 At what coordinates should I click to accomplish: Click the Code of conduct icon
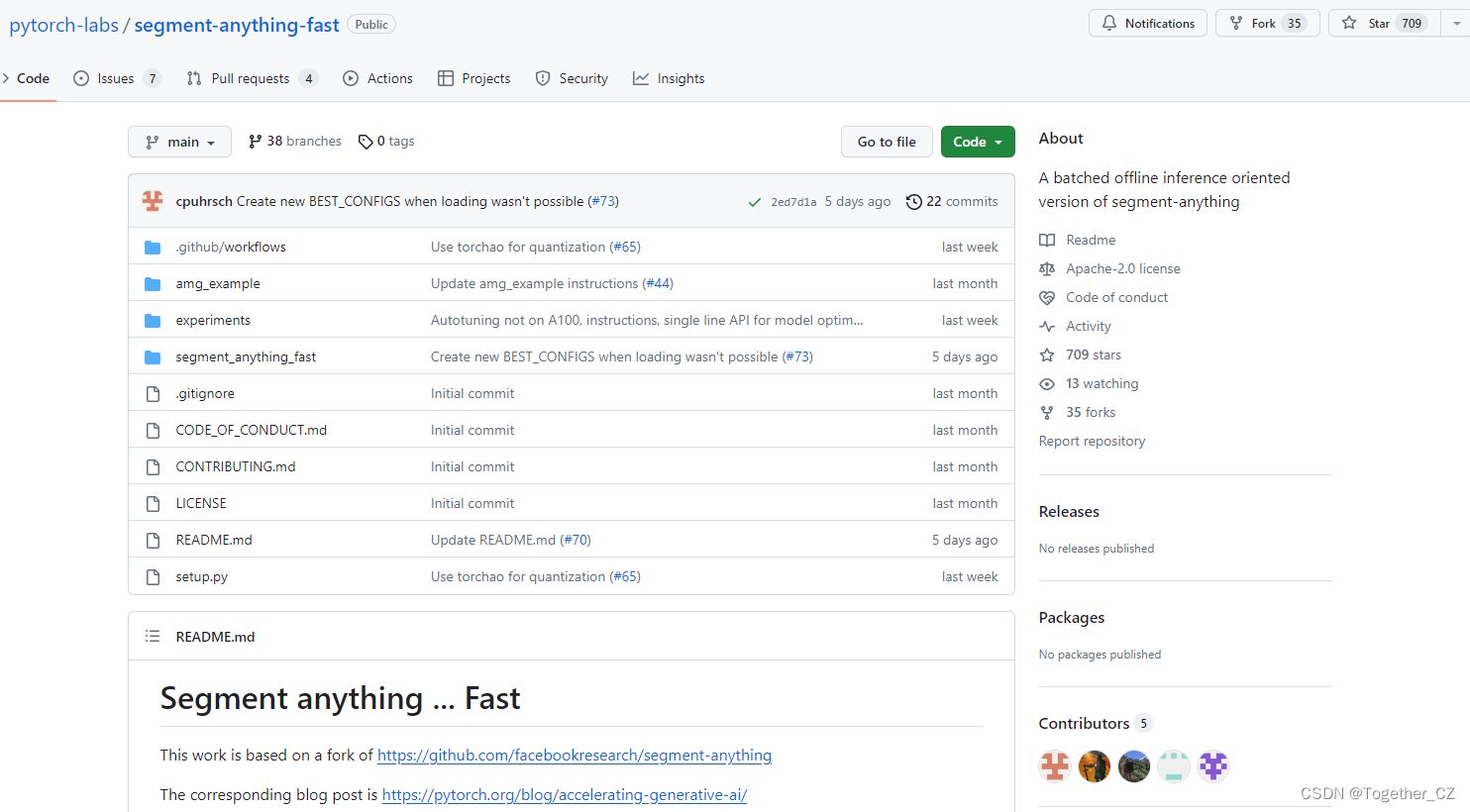tap(1047, 297)
